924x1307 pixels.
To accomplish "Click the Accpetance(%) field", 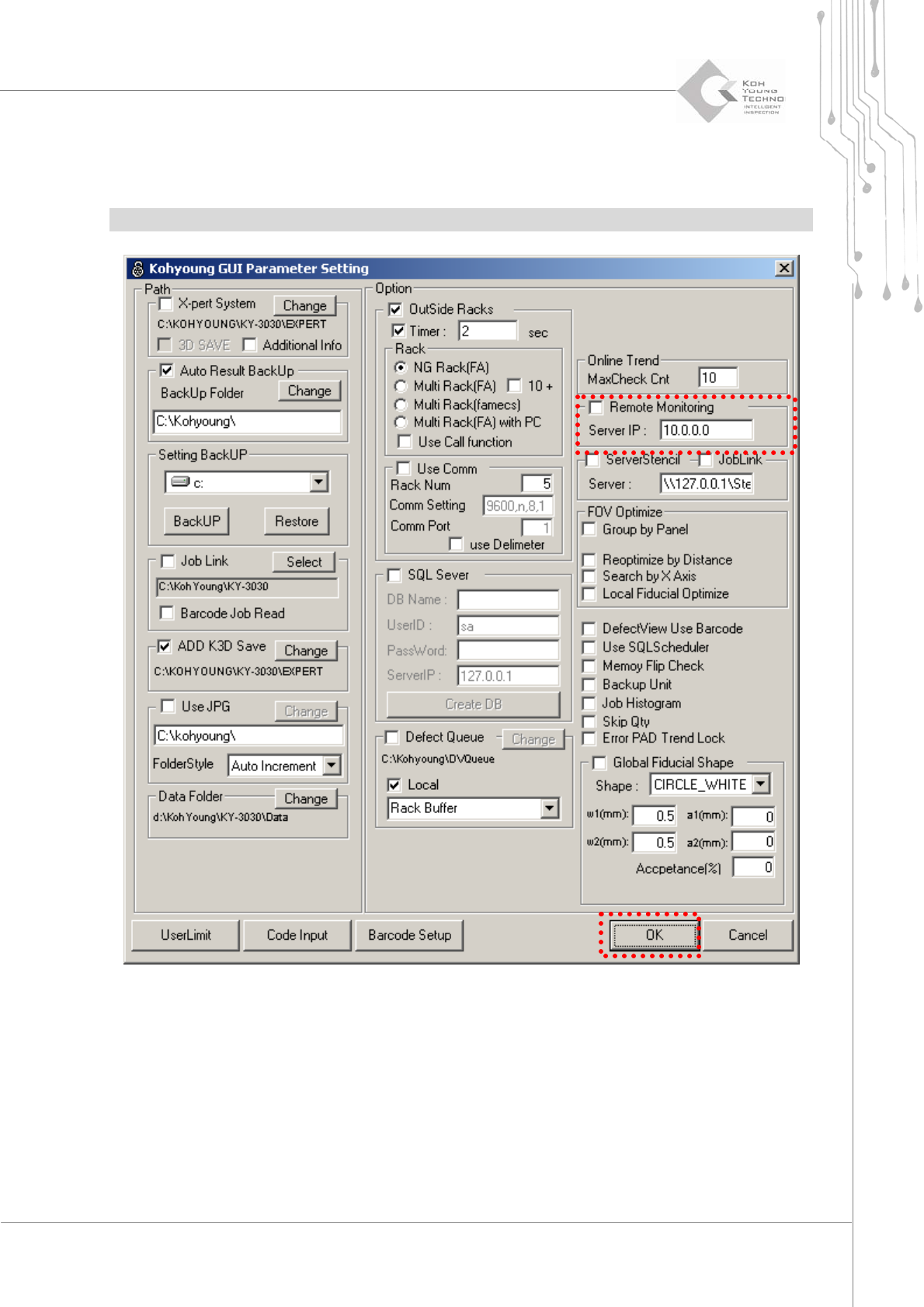I will pos(754,867).
